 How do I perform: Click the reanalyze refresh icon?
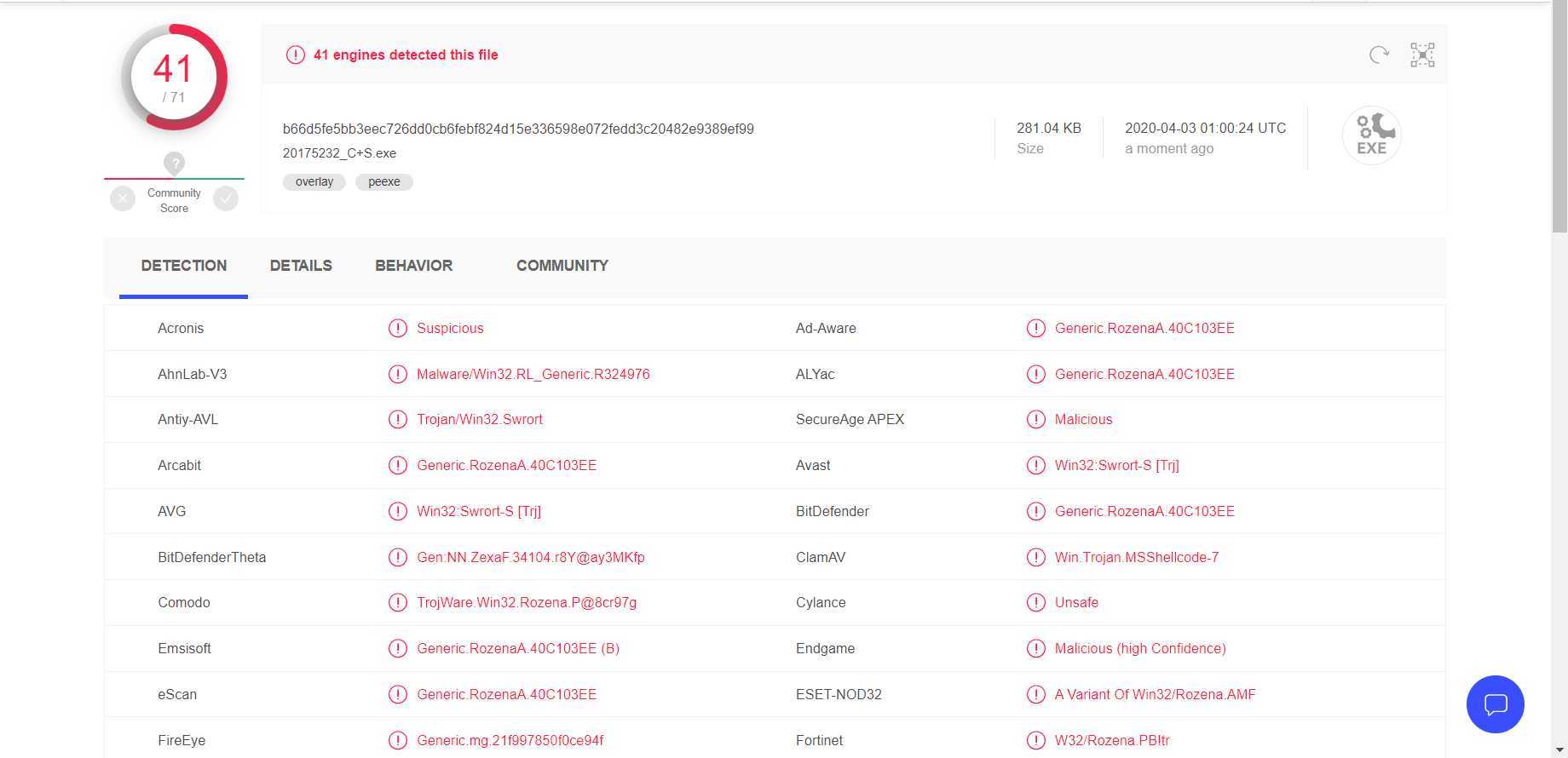(x=1379, y=55)
